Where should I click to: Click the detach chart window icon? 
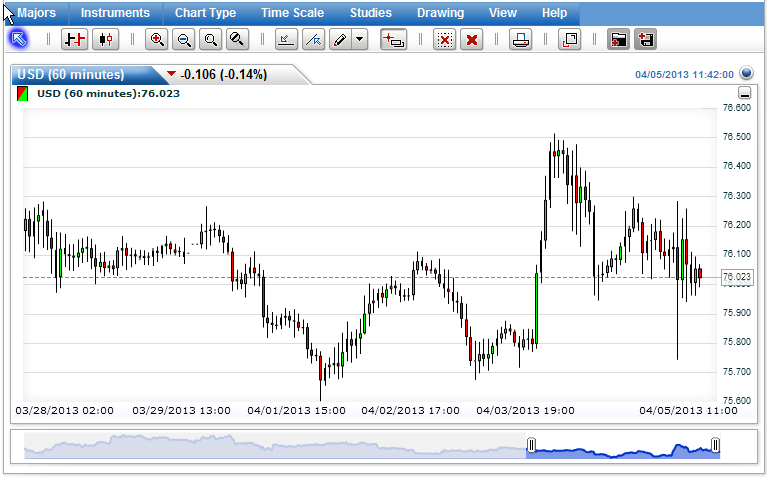click(x=569, y=39)
